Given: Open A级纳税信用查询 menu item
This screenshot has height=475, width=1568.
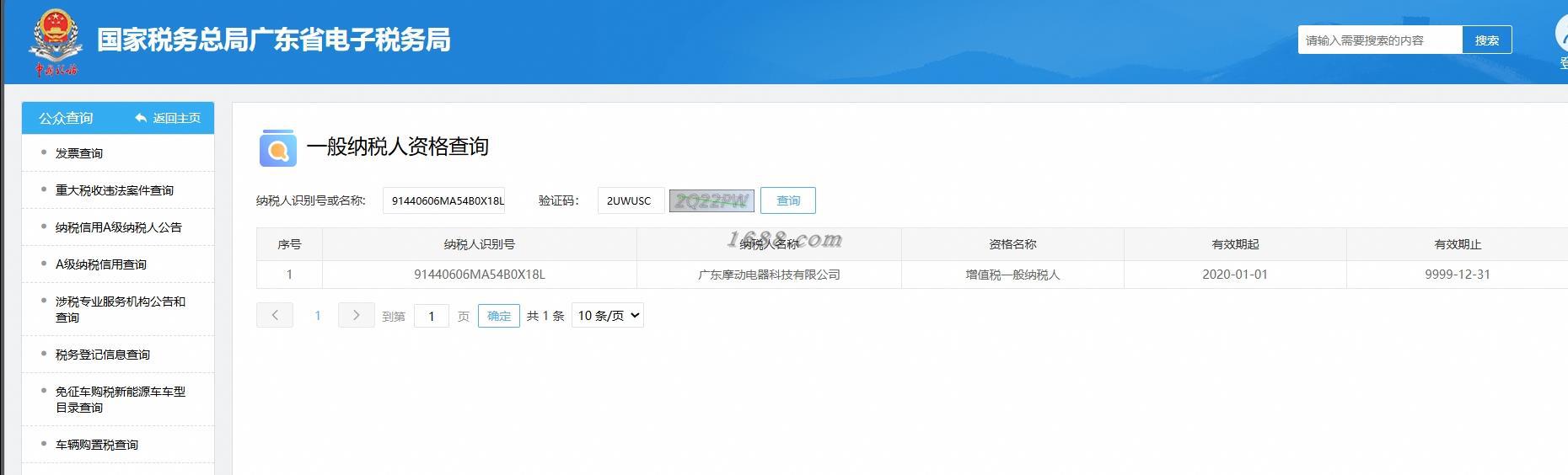Looking at the screenshot, I should tap(101, 264).
